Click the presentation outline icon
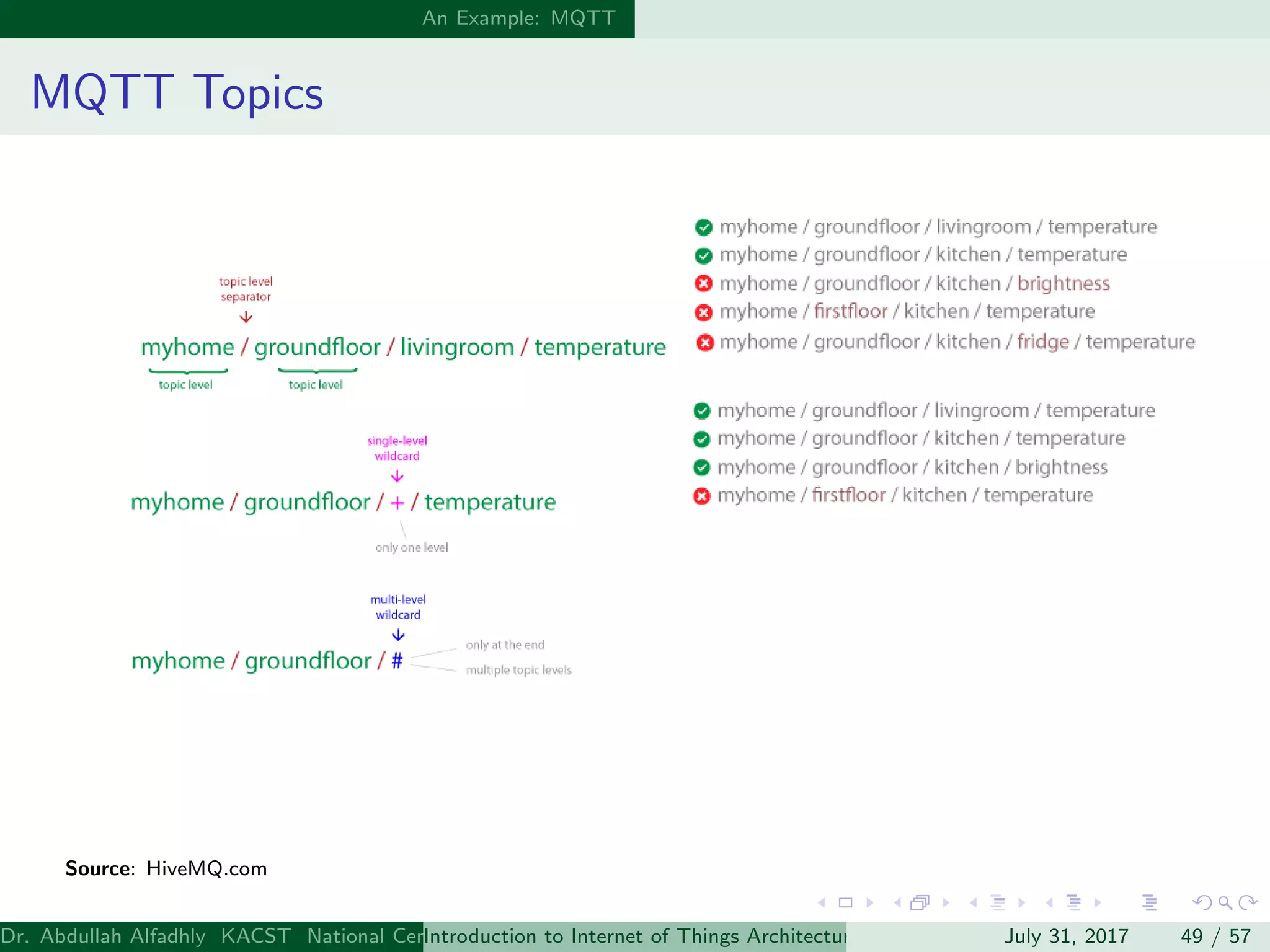1270x952 pixels. (1149, 902)
